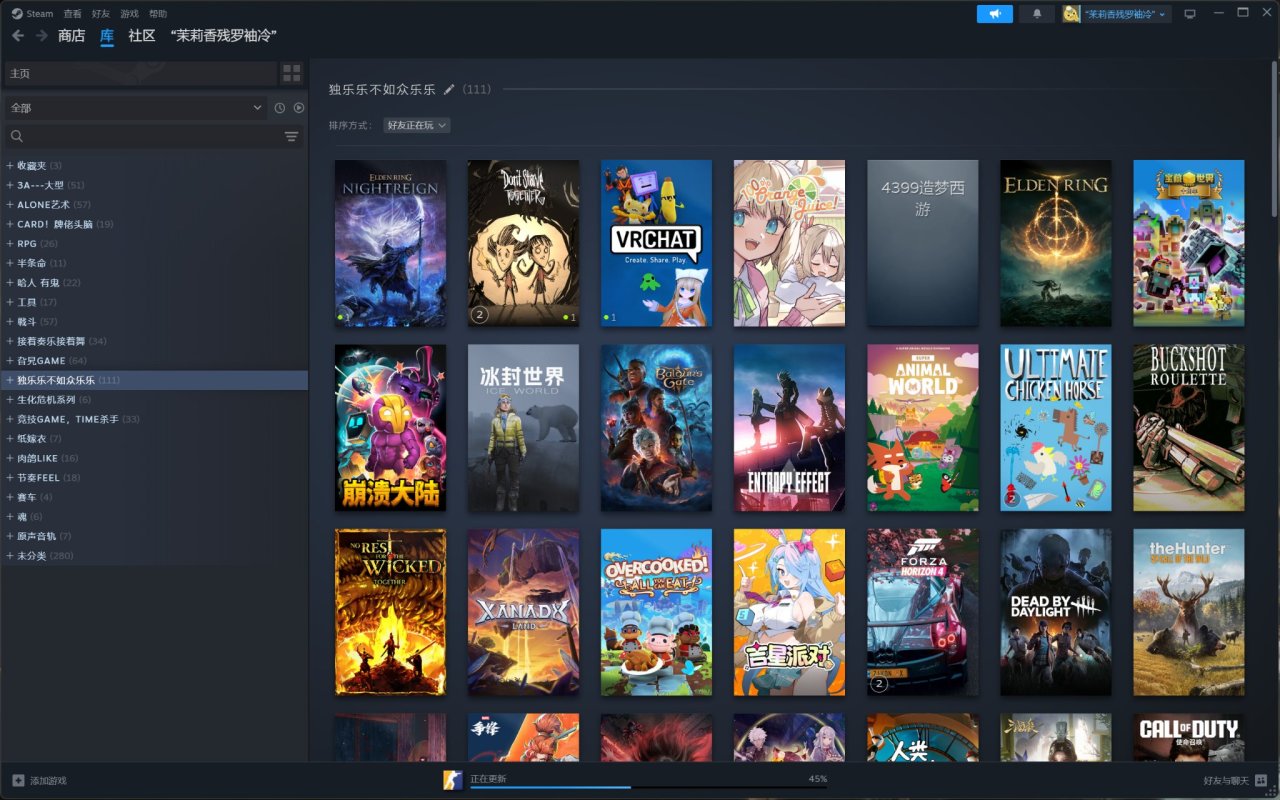Open the notifications bell
The width and height of the screenshot is (1280, 800).
(1037, 14)
